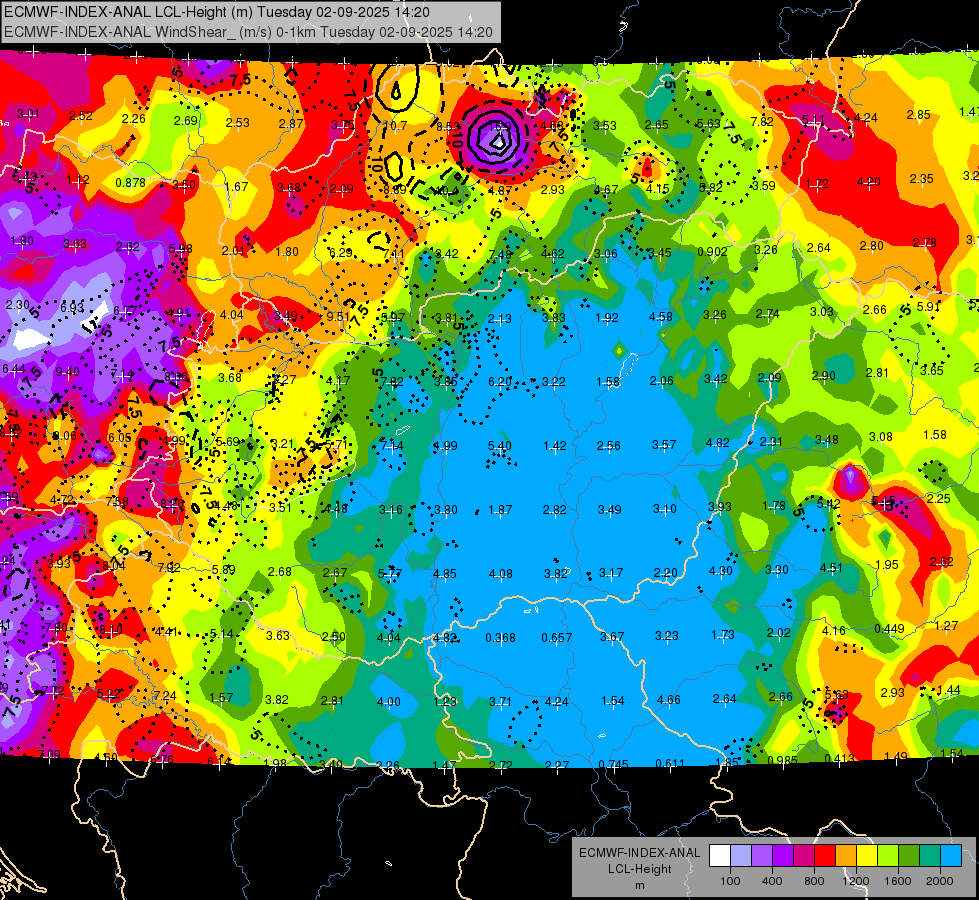Click the wind shear value 7.24
This screenshot has height=900, width=979.
point(165,695)
